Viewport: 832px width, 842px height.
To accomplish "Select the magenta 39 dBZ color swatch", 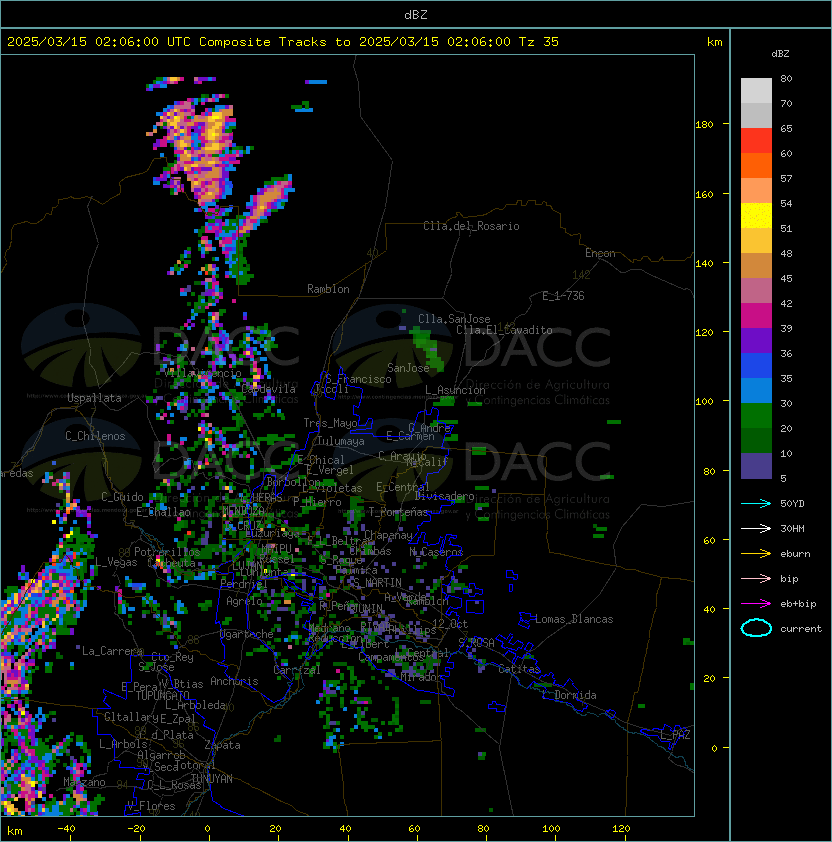I will (756, 316).
